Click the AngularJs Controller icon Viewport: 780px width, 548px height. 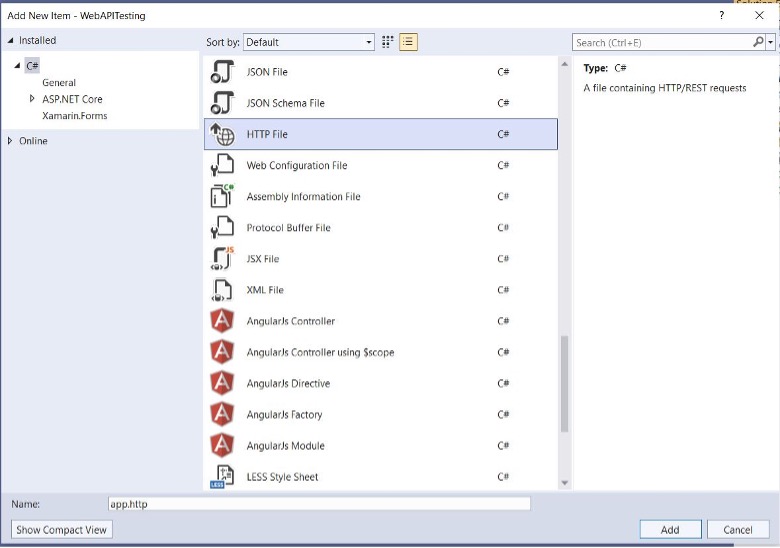click(x=222, y=321)
